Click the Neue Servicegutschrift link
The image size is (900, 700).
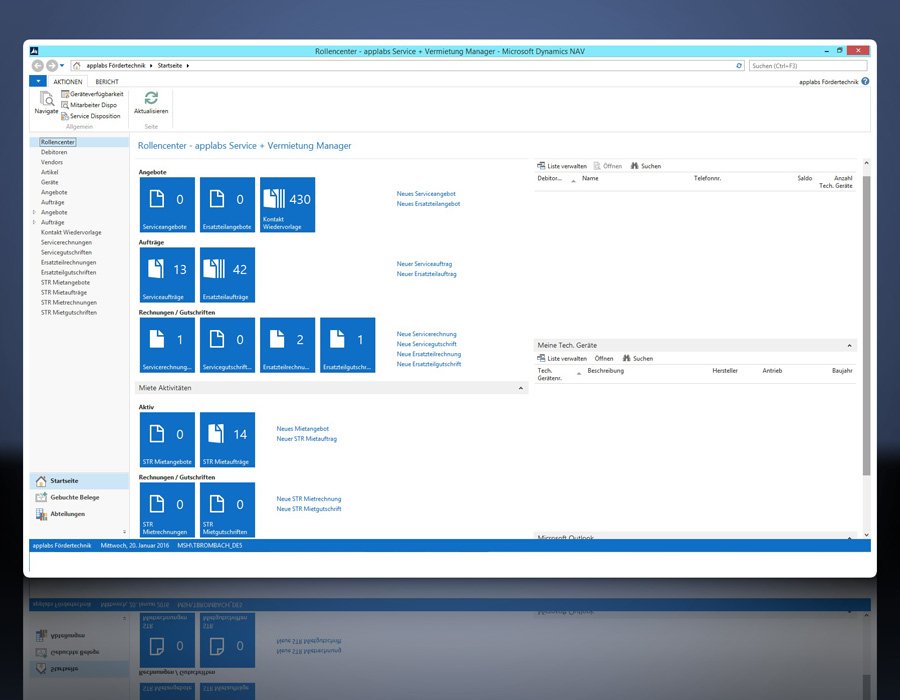[x=426, y=344]
